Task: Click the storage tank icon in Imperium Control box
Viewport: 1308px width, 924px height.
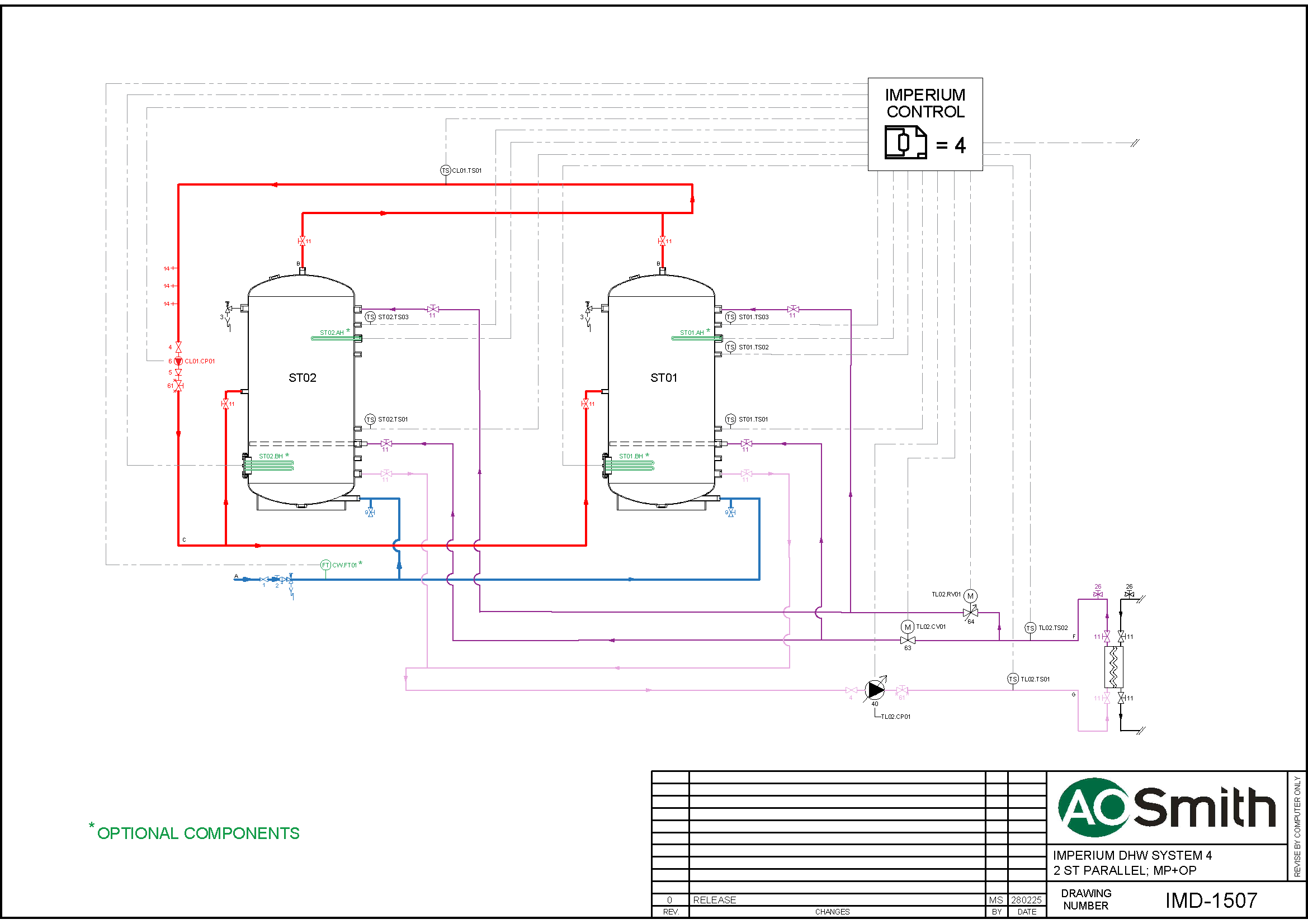Action: point(905,143)
